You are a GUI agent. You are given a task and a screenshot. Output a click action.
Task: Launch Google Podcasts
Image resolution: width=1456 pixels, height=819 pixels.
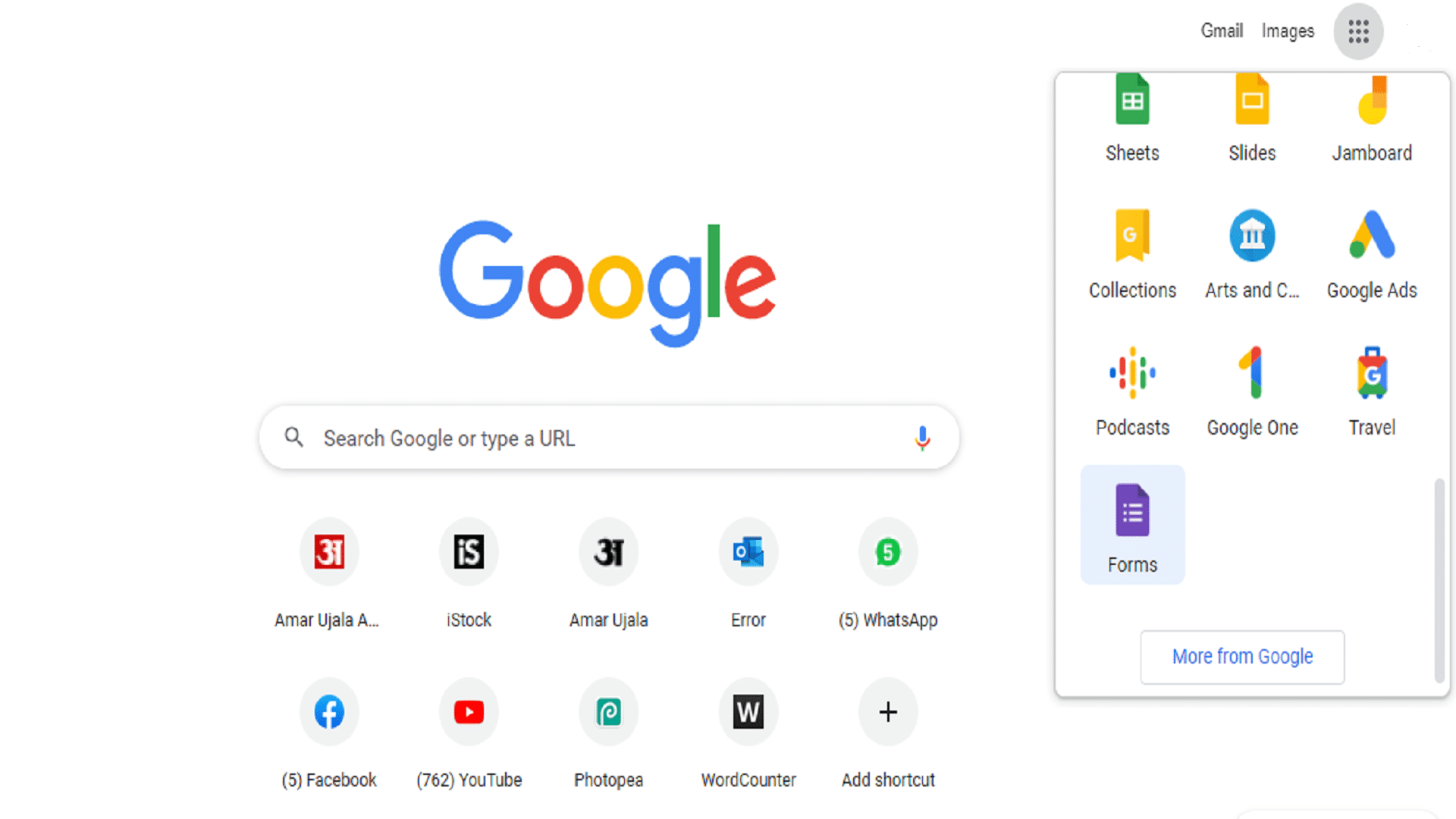pos(1132,391)
